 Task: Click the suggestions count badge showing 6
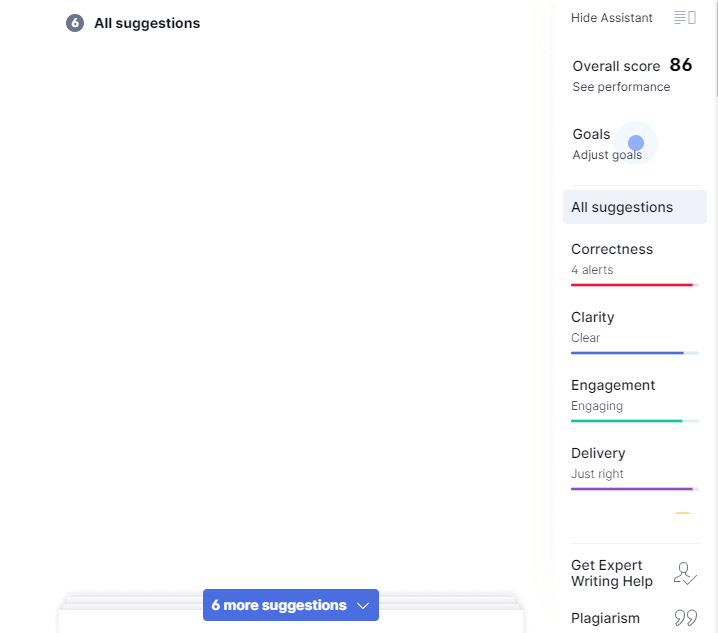coord(75,23)
